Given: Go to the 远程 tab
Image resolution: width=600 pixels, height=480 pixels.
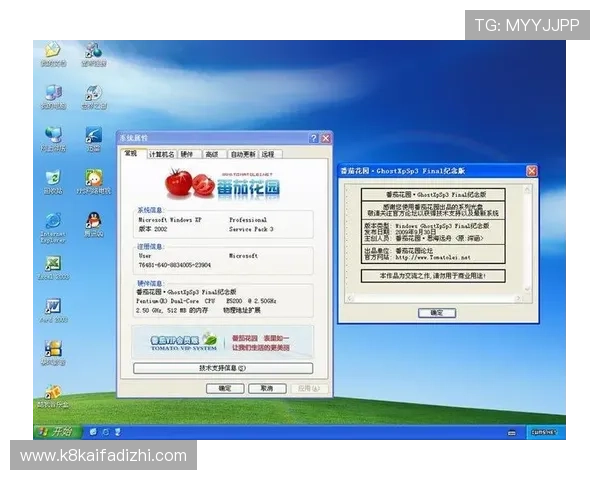Looking at the screenshot, I should click(x=268, y=154).
